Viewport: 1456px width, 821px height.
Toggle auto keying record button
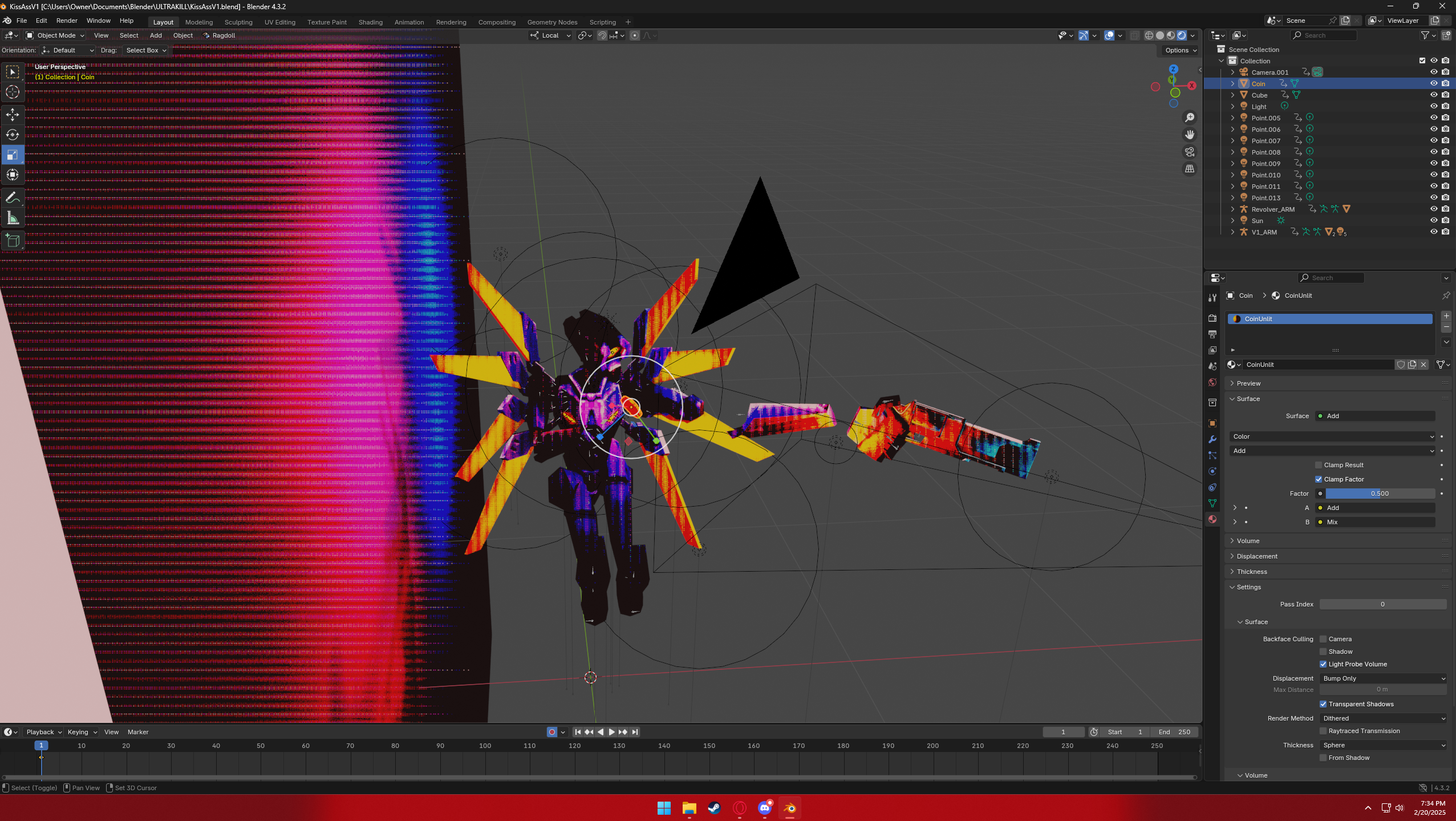(x=551, y=732)
